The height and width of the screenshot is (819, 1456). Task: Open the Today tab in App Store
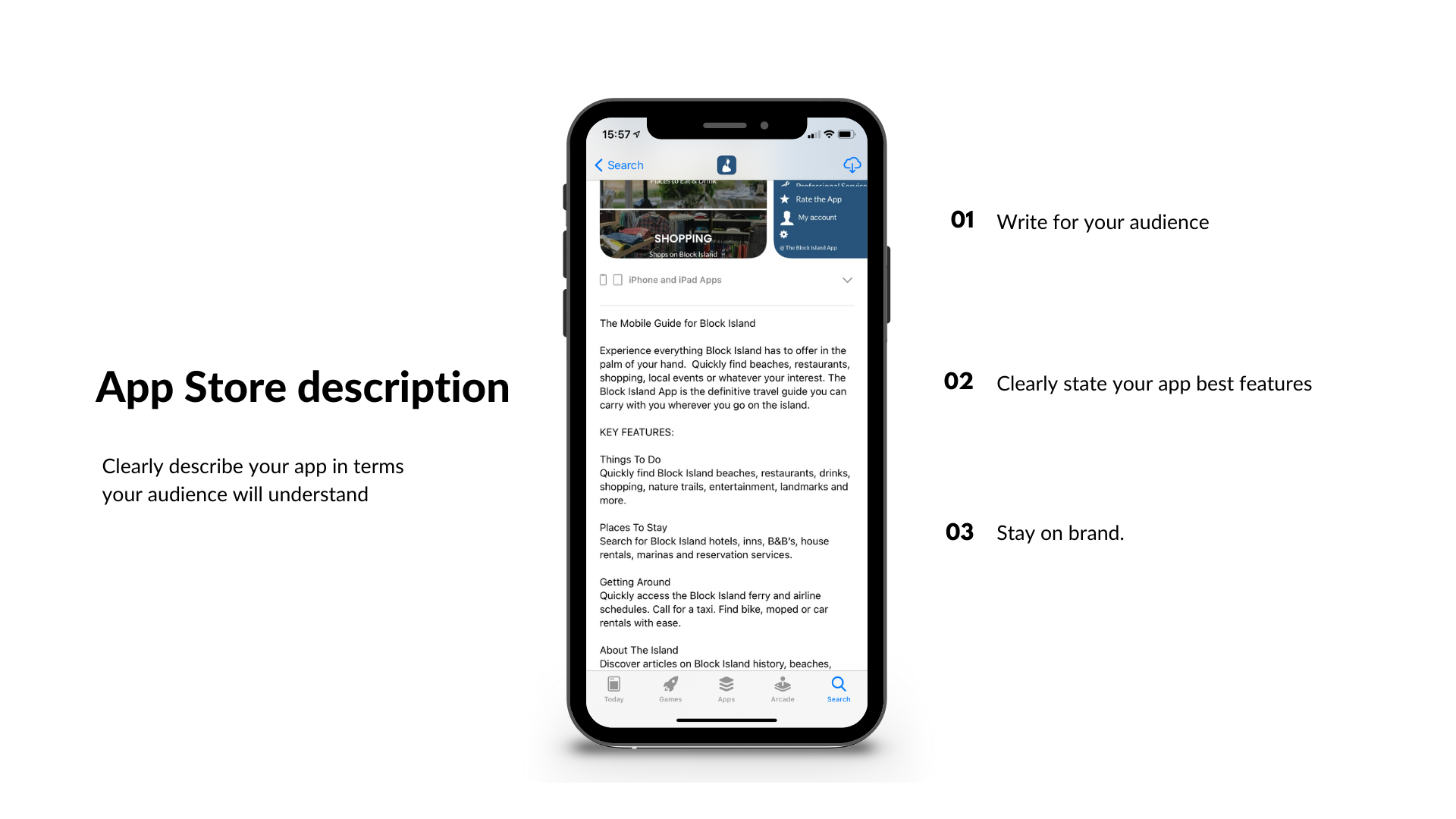[x=613, y=689]
